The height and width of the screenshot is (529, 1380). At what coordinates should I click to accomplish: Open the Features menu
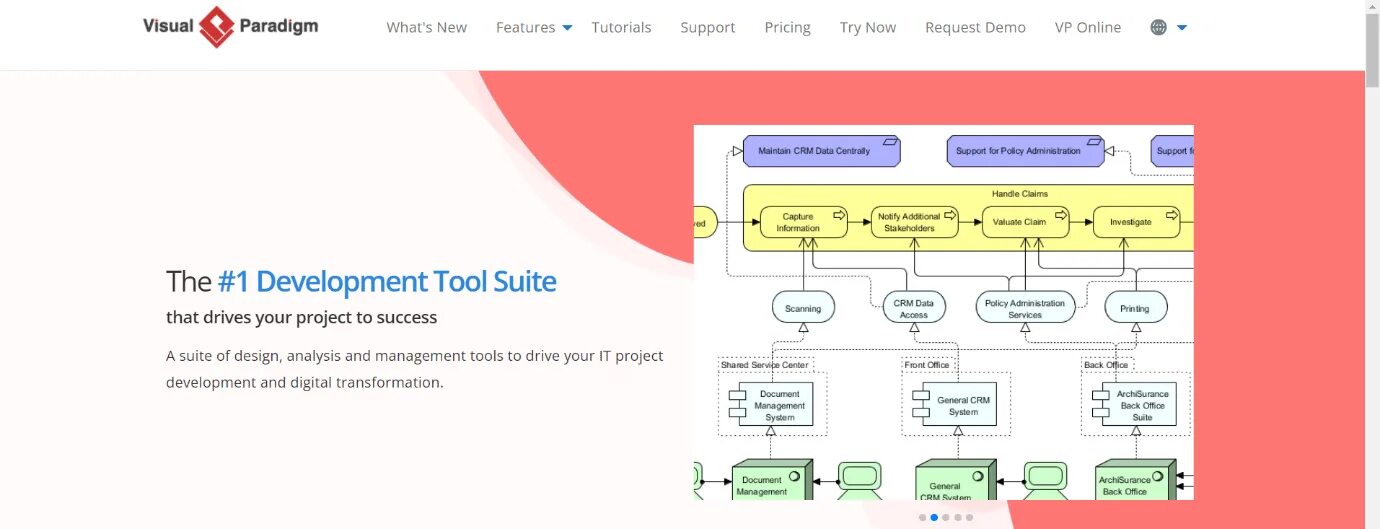click(526, 28)
